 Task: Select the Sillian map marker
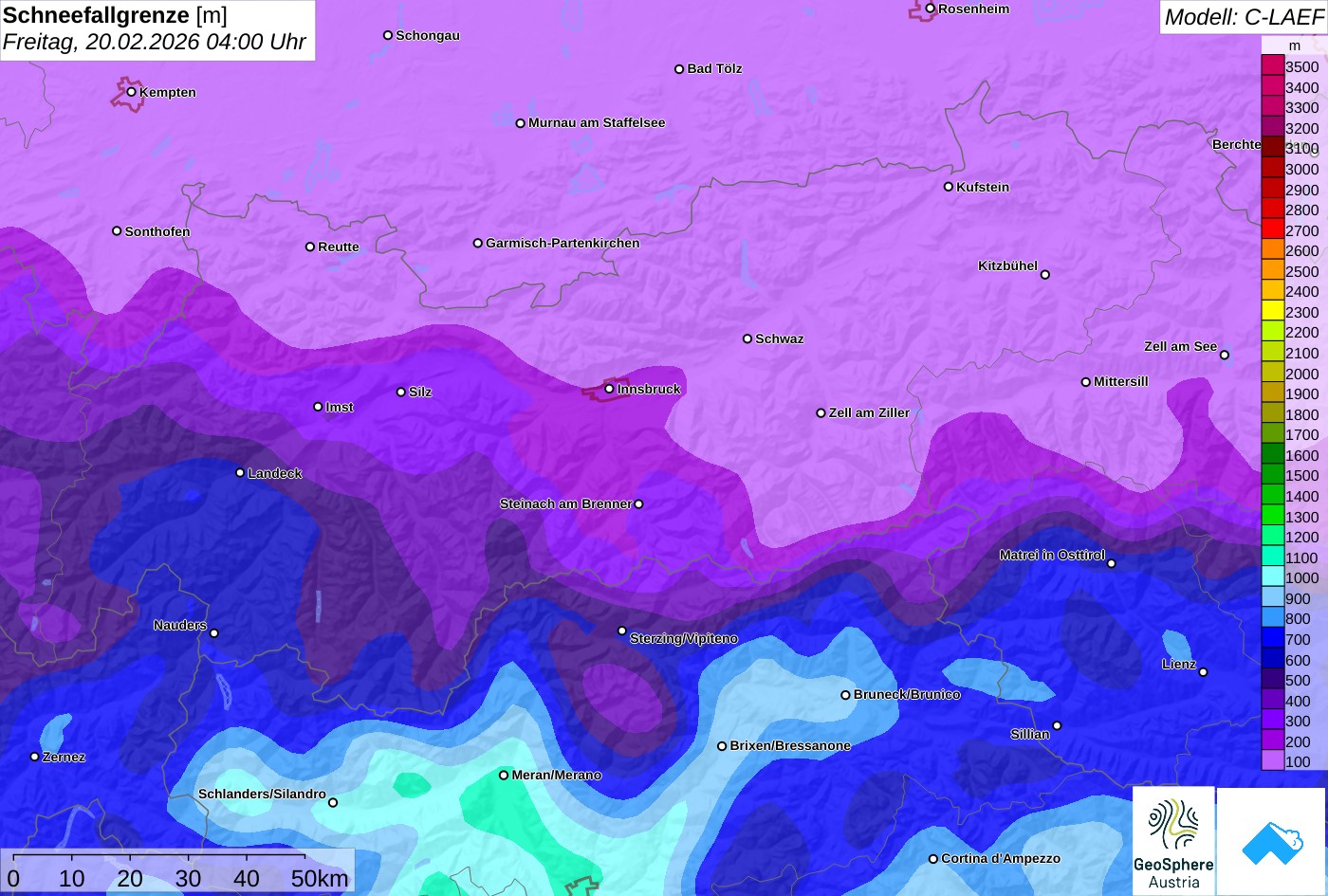(1057, 726)
